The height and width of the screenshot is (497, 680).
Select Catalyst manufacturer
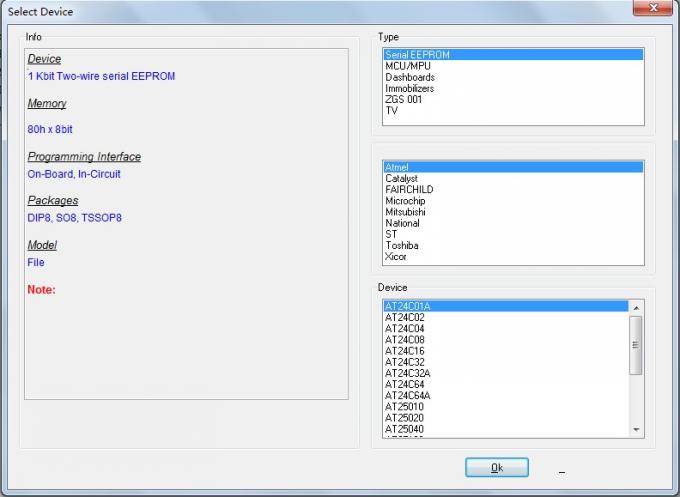pyautogui.click(x=513, y=178)
